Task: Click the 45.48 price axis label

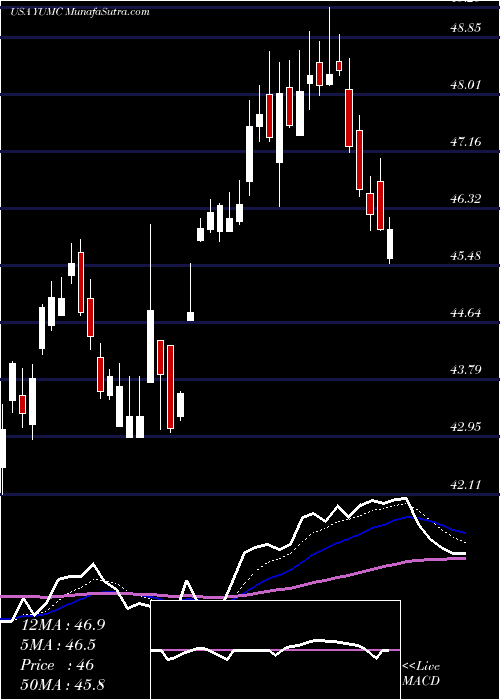Action: point(466,256)
